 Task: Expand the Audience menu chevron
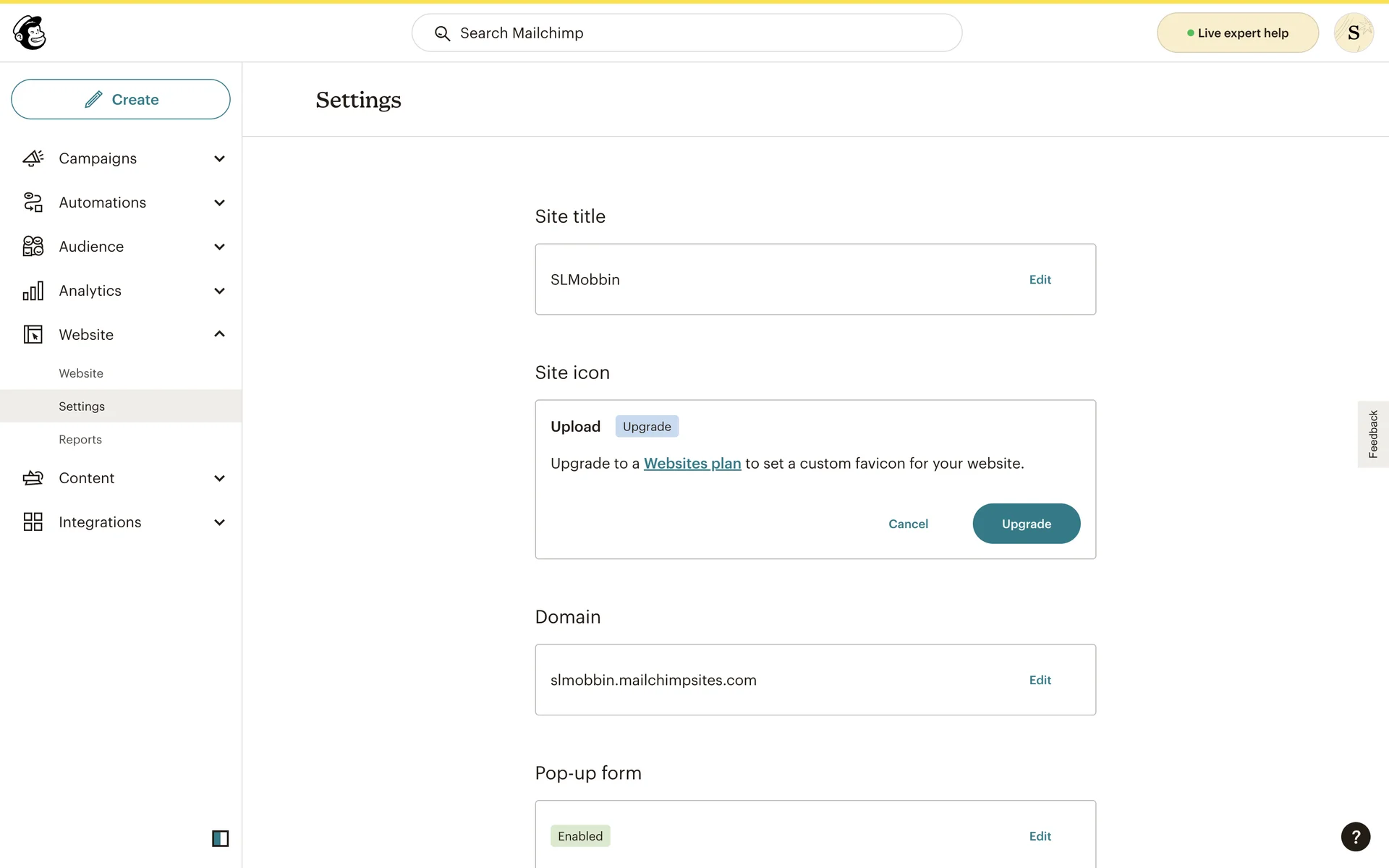219,247
